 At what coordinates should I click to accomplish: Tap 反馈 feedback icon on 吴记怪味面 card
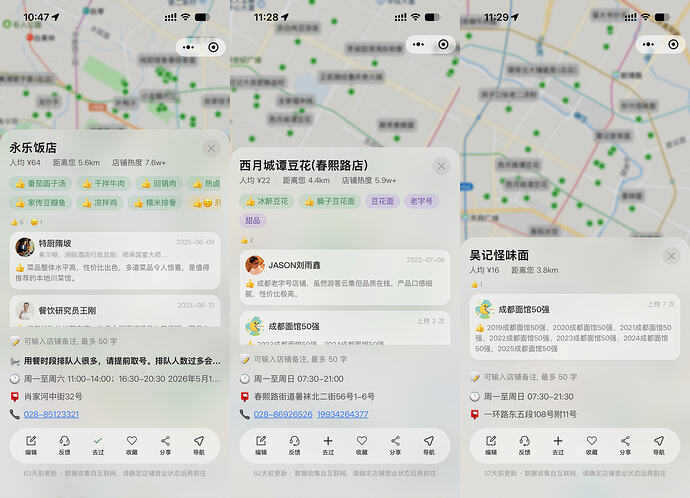[x=525, y=445]
